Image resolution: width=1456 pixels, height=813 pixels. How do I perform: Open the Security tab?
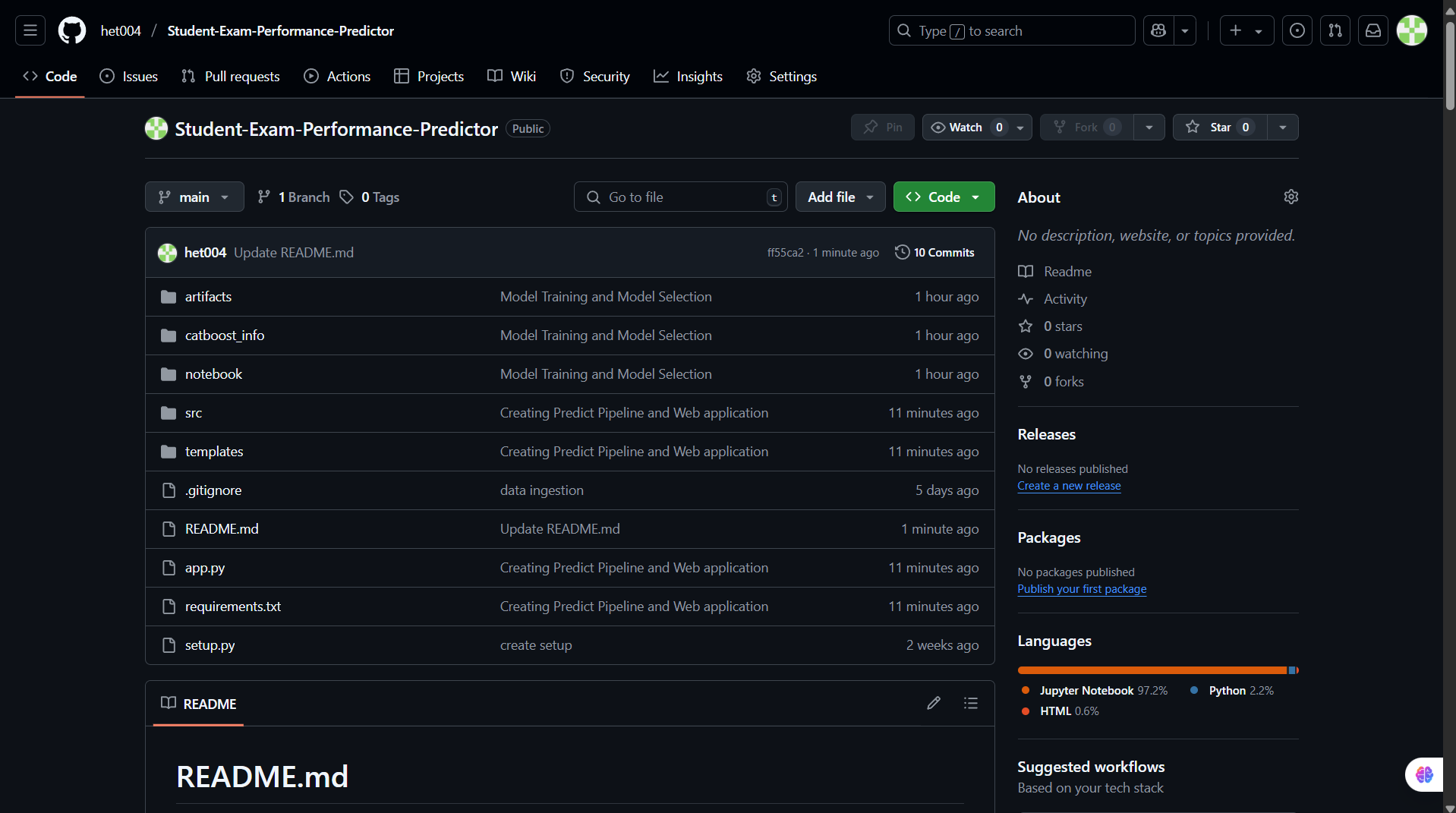(595, 77)
